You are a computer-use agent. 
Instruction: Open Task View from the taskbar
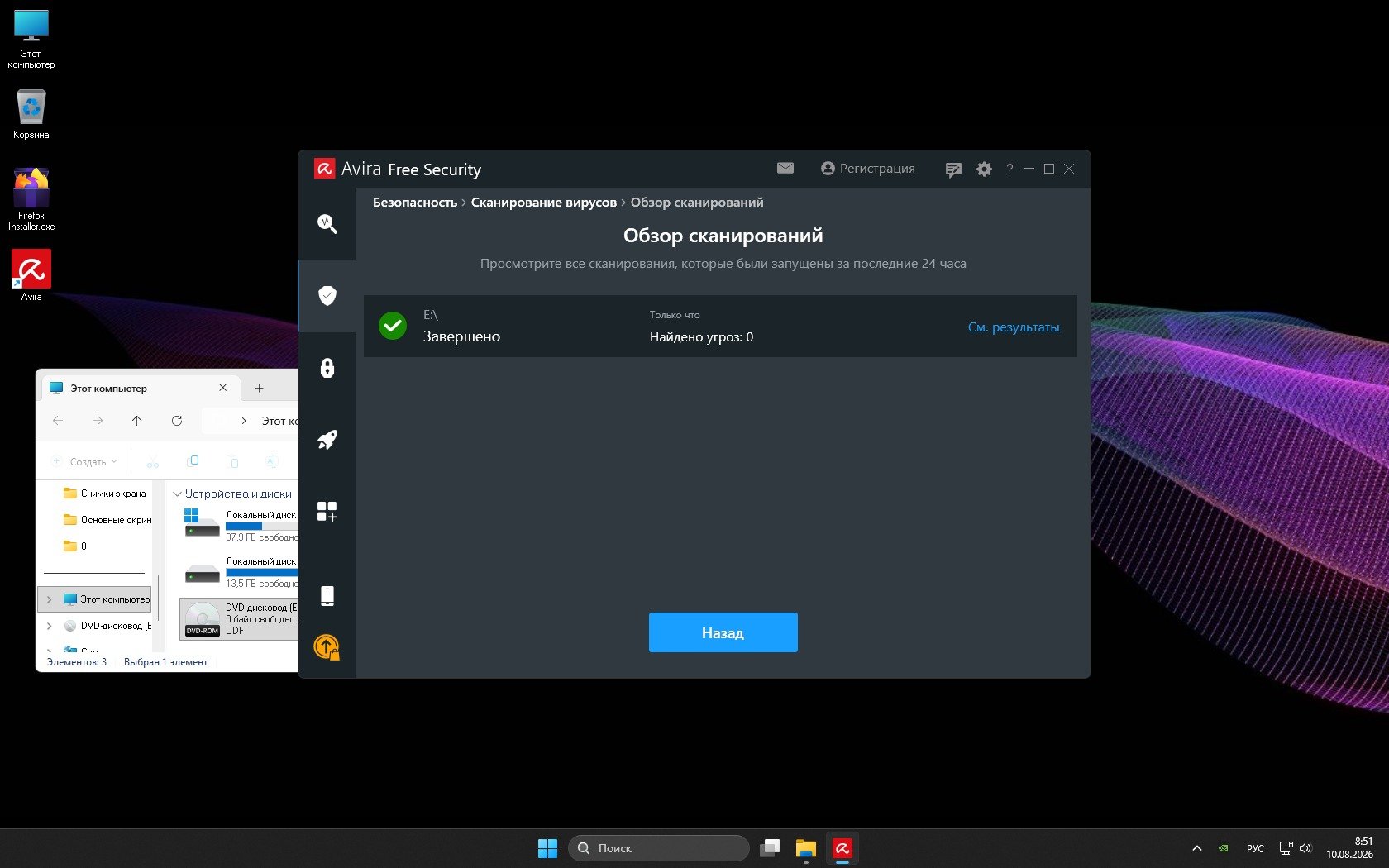click(770, 848)
